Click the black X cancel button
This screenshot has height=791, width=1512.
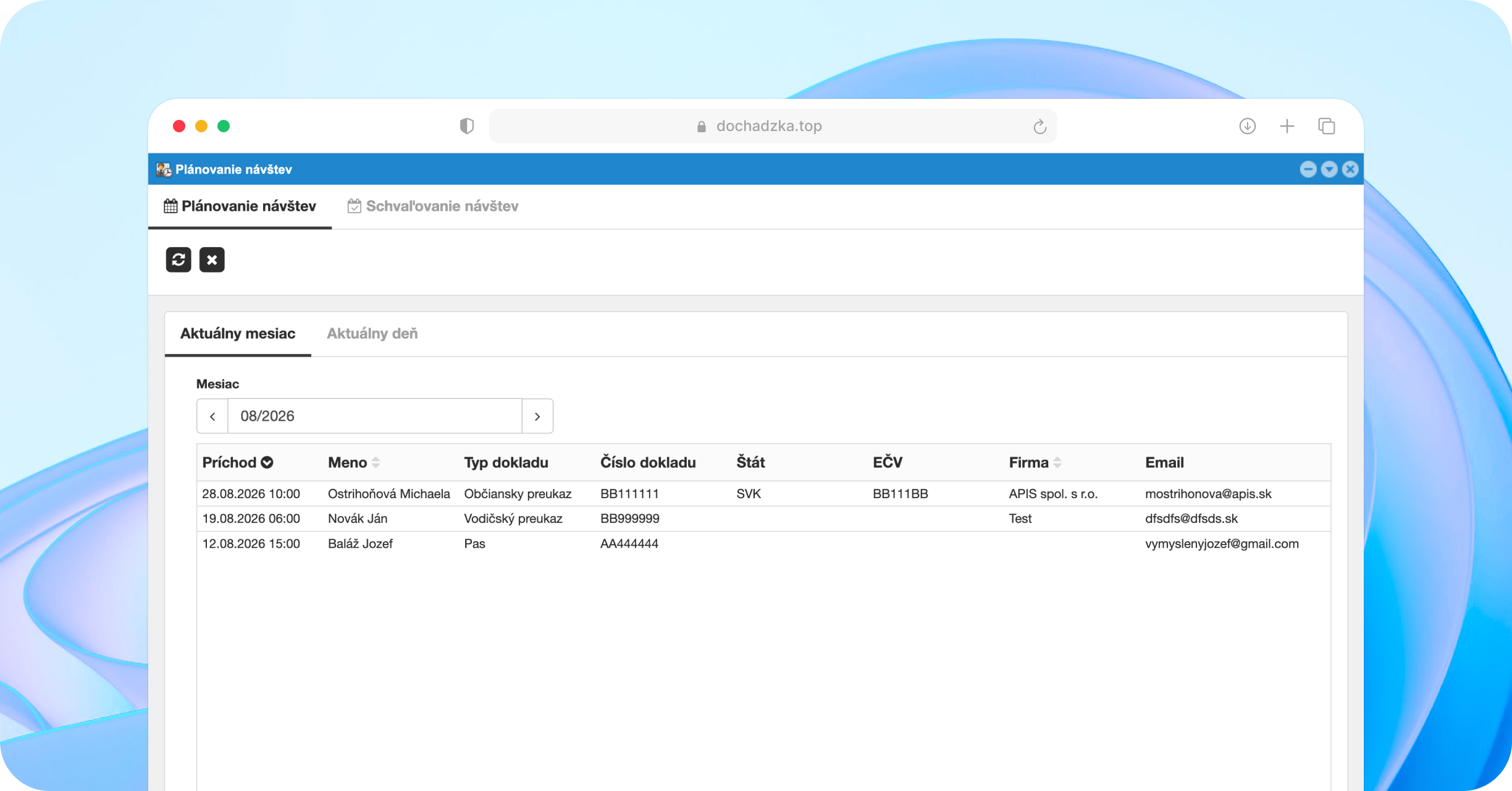point(212,260)
